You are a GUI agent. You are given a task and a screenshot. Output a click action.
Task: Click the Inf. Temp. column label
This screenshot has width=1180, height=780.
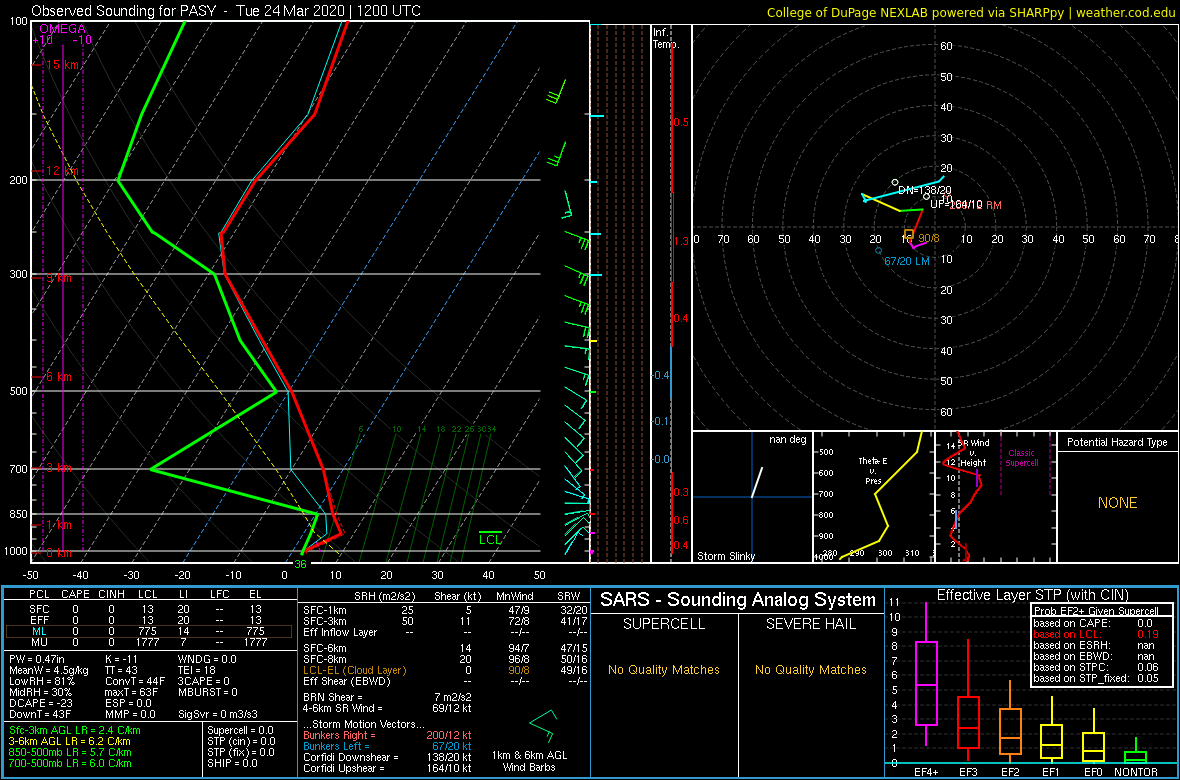pos(665,38)
